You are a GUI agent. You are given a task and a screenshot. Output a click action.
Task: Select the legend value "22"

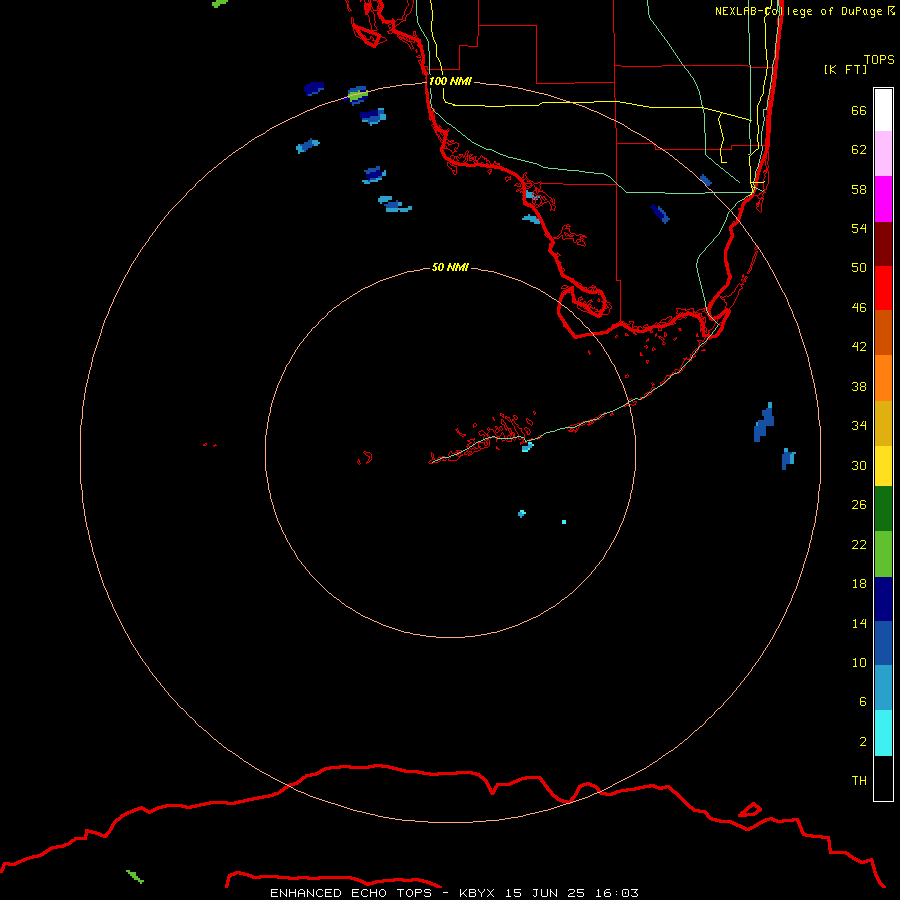tap(859, 544)
